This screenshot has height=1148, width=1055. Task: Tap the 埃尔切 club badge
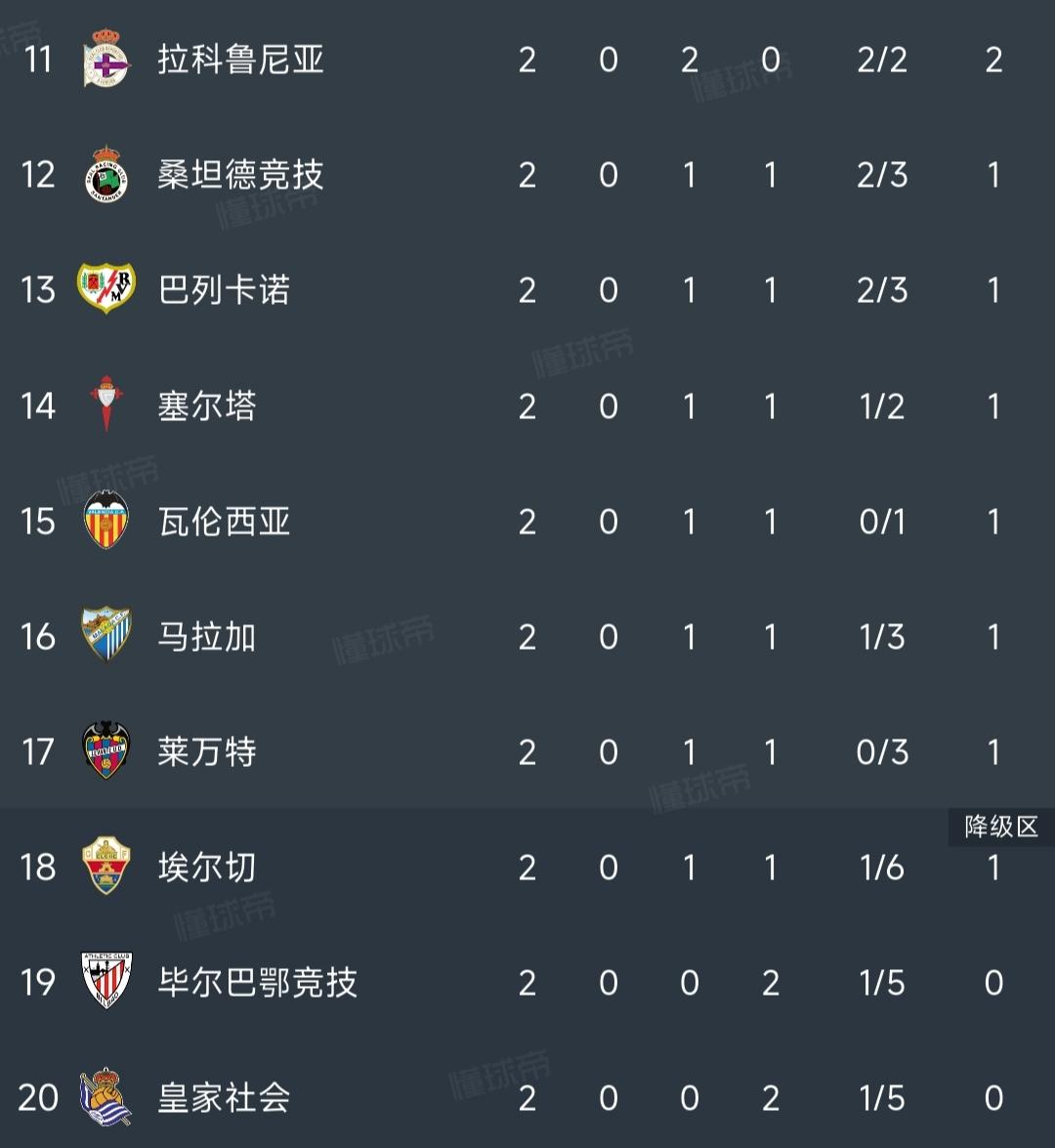(106, 866)
